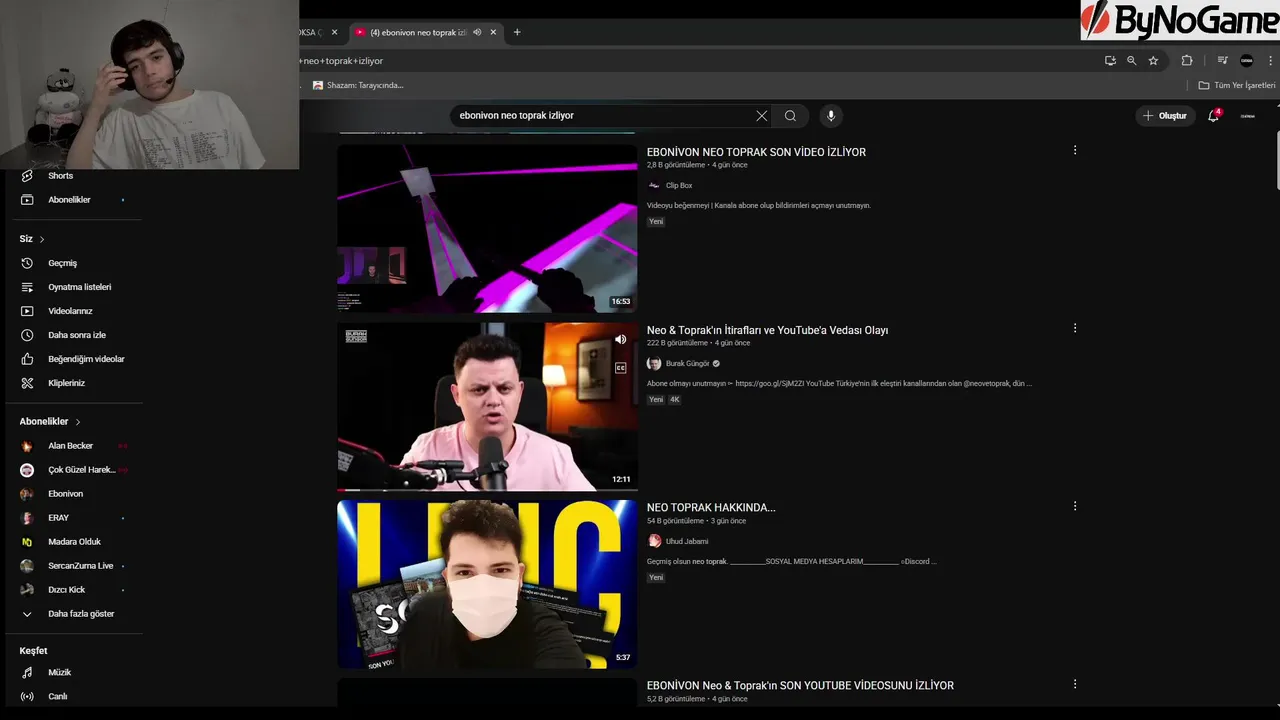The width and height of the screenshot is (1280, 720).
Task: Open Oynatma listeleri playlists
Action: 79,287
